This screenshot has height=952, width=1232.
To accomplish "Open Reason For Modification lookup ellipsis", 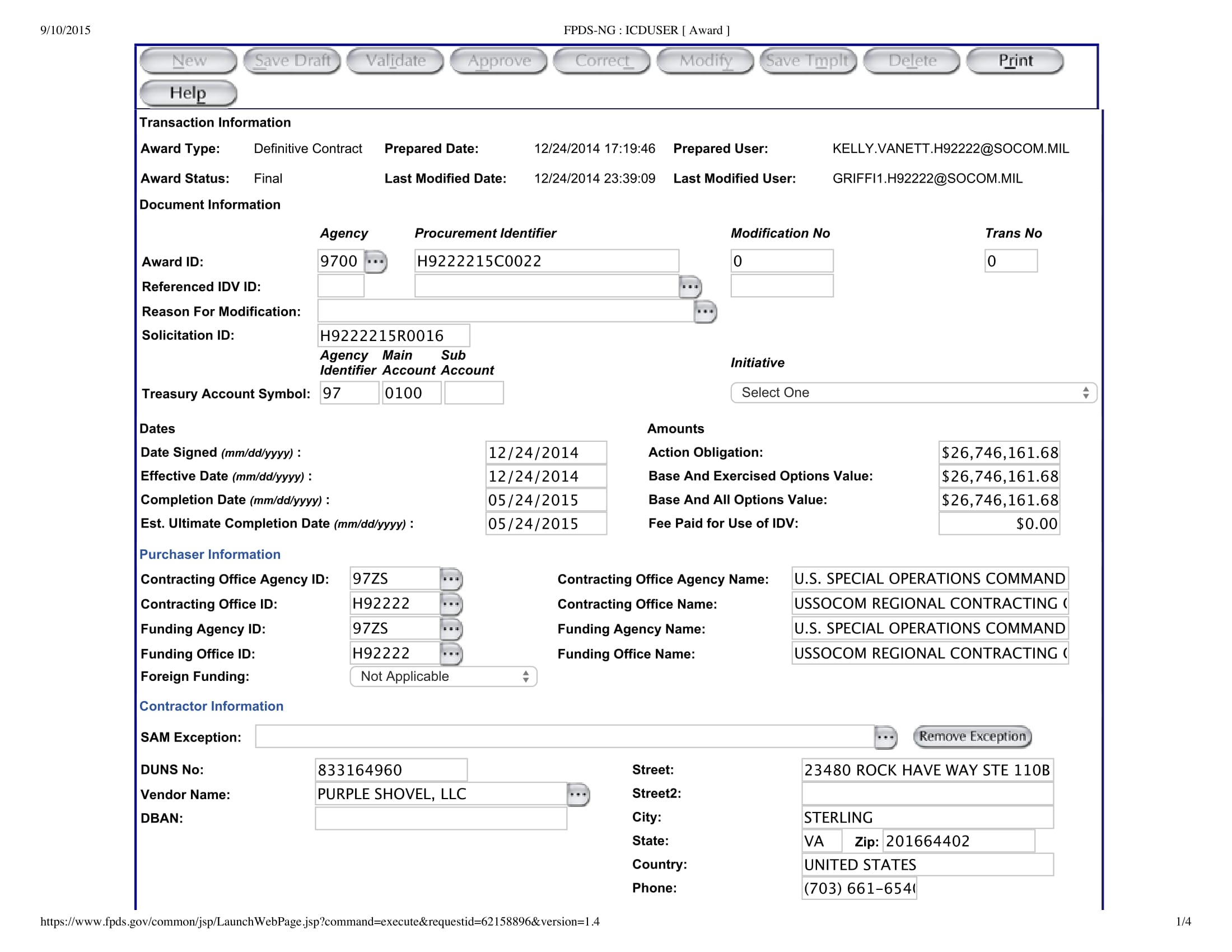I will click(x=704, y=311).
